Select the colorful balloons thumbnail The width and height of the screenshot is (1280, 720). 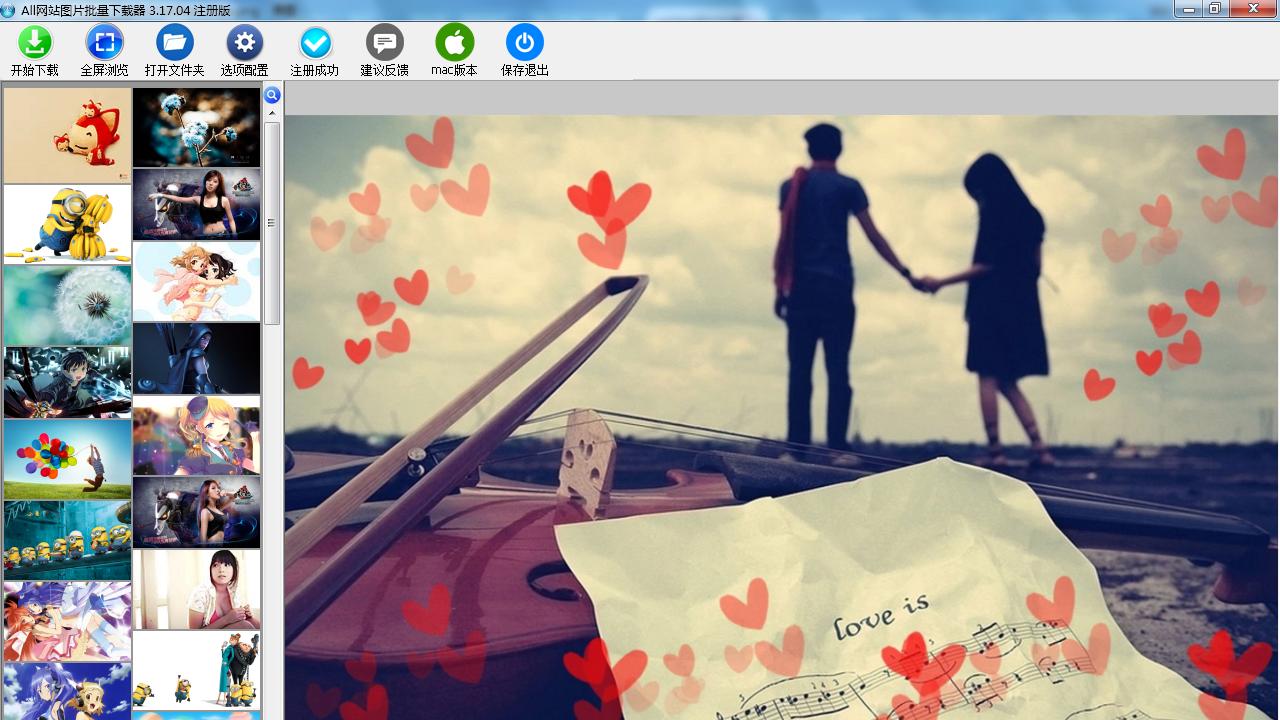point(68,459)
